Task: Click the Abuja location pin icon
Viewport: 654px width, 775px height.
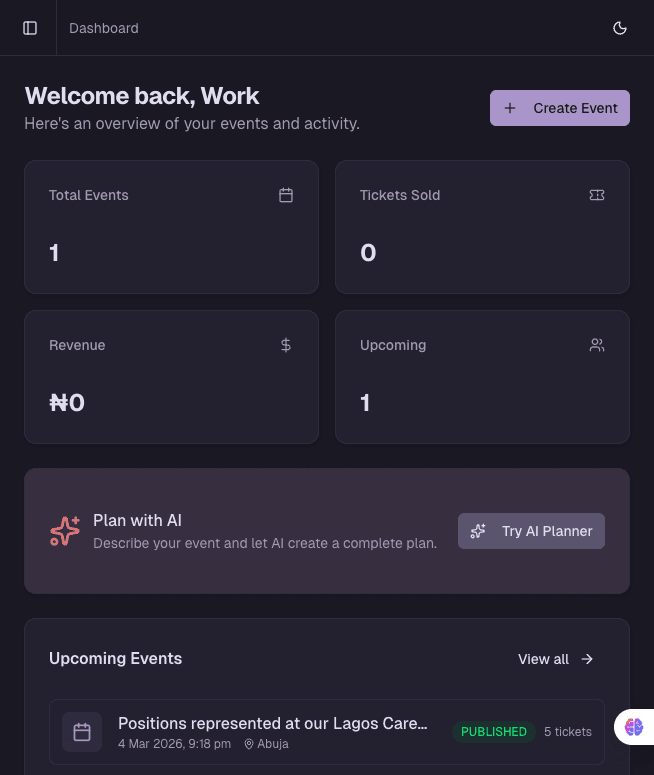Action: pos(250,744)
